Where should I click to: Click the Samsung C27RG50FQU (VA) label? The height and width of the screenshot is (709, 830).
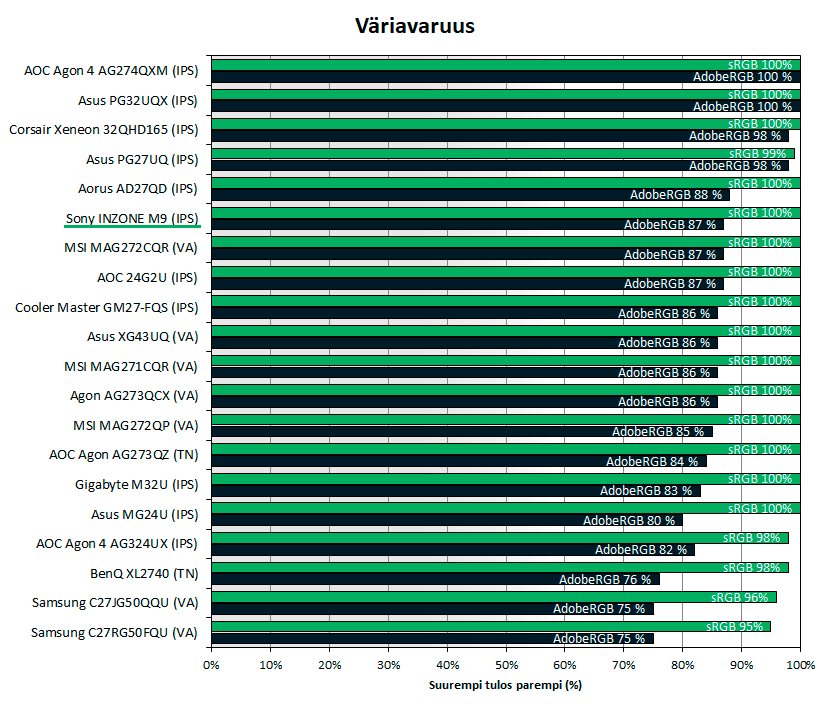tap(114, 633)
